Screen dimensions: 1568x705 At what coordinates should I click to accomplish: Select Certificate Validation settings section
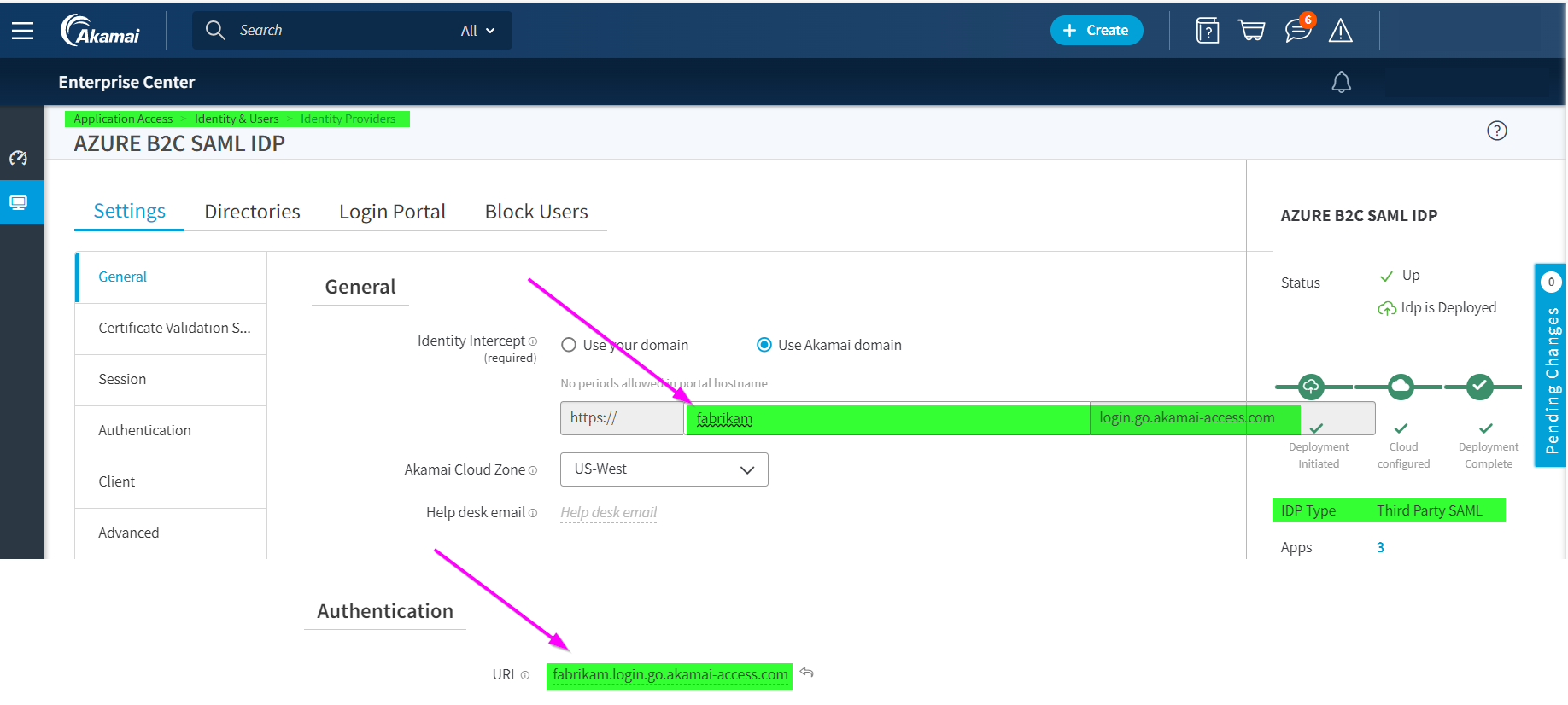point(171,328)
